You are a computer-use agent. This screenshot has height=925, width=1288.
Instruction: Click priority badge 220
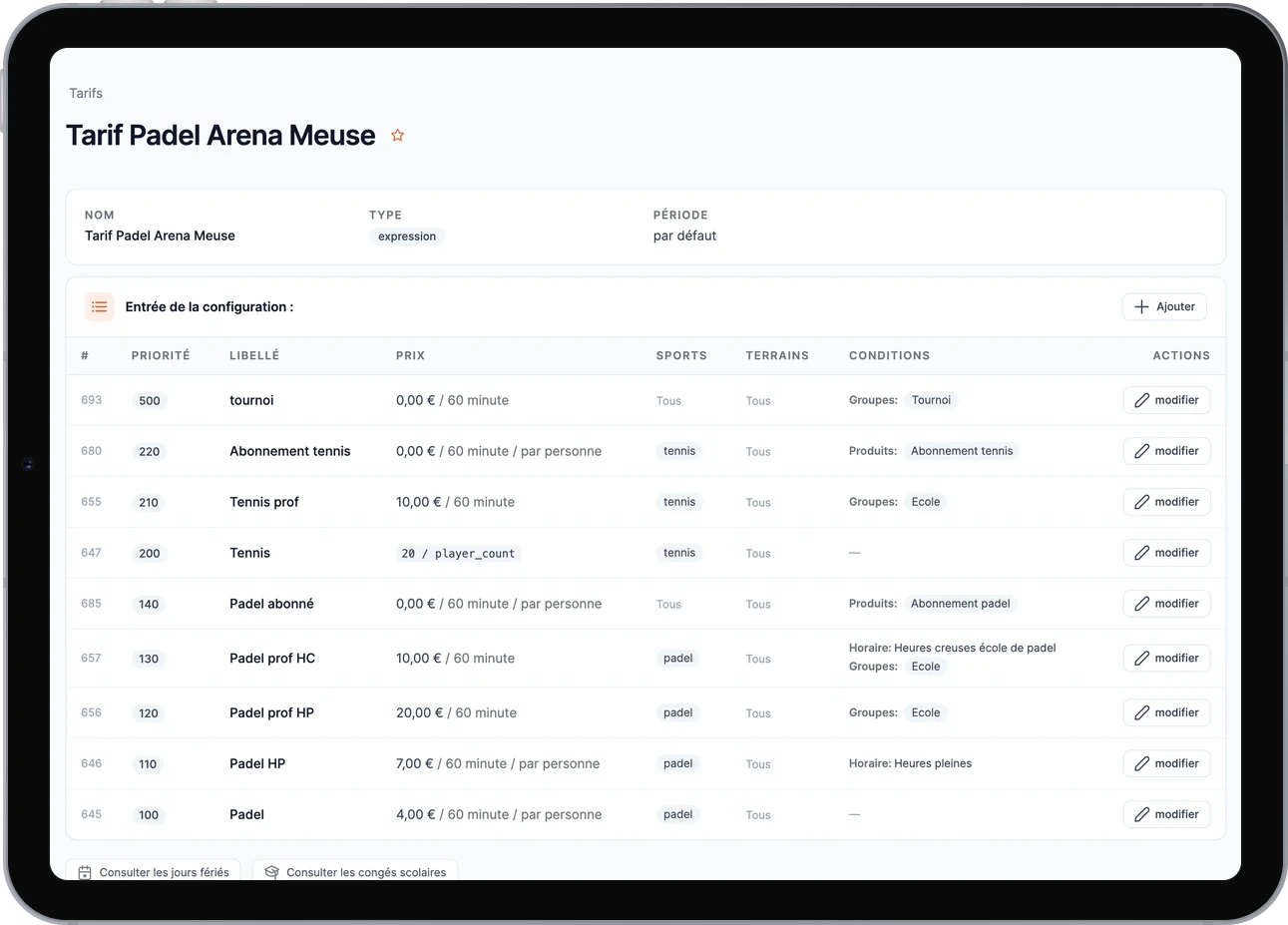[150, 452]
